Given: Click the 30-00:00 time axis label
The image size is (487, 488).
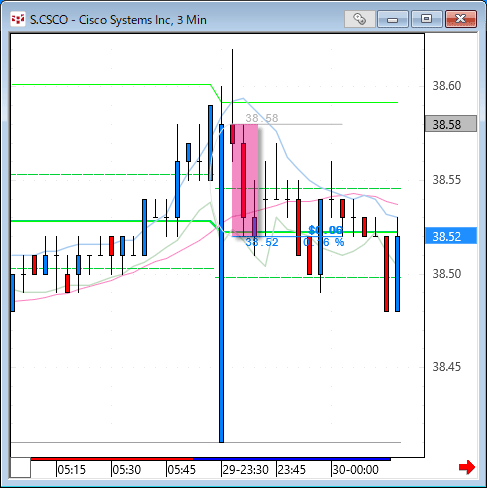Looking at the screenshot, I should click(x=355, y=470).
